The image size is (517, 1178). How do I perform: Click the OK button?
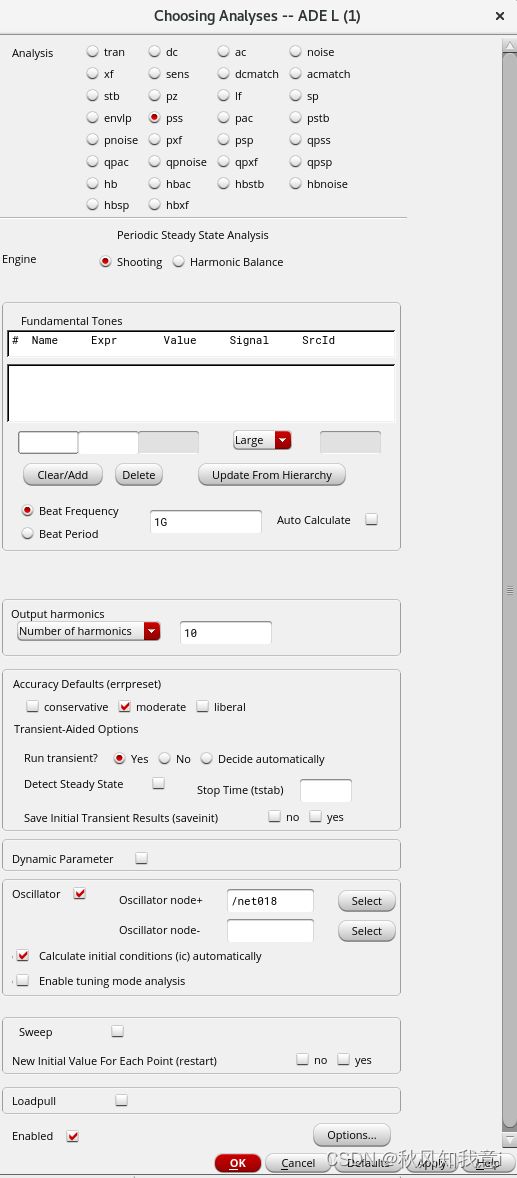237,1163
